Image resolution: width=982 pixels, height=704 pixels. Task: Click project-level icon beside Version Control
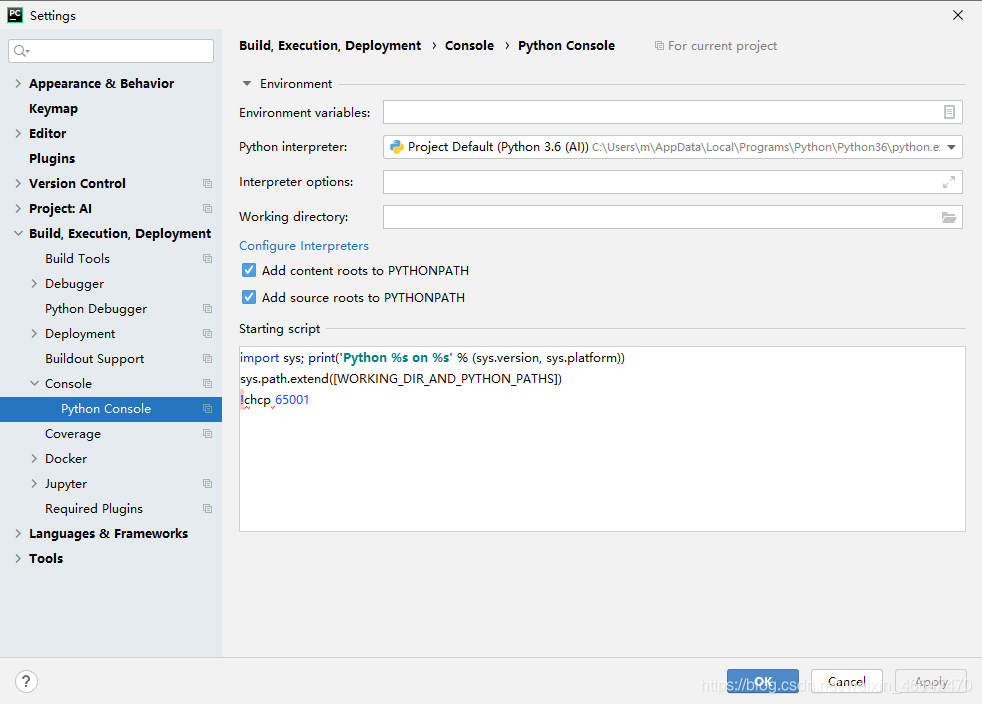pyautogui.click(x=207, y=184)
